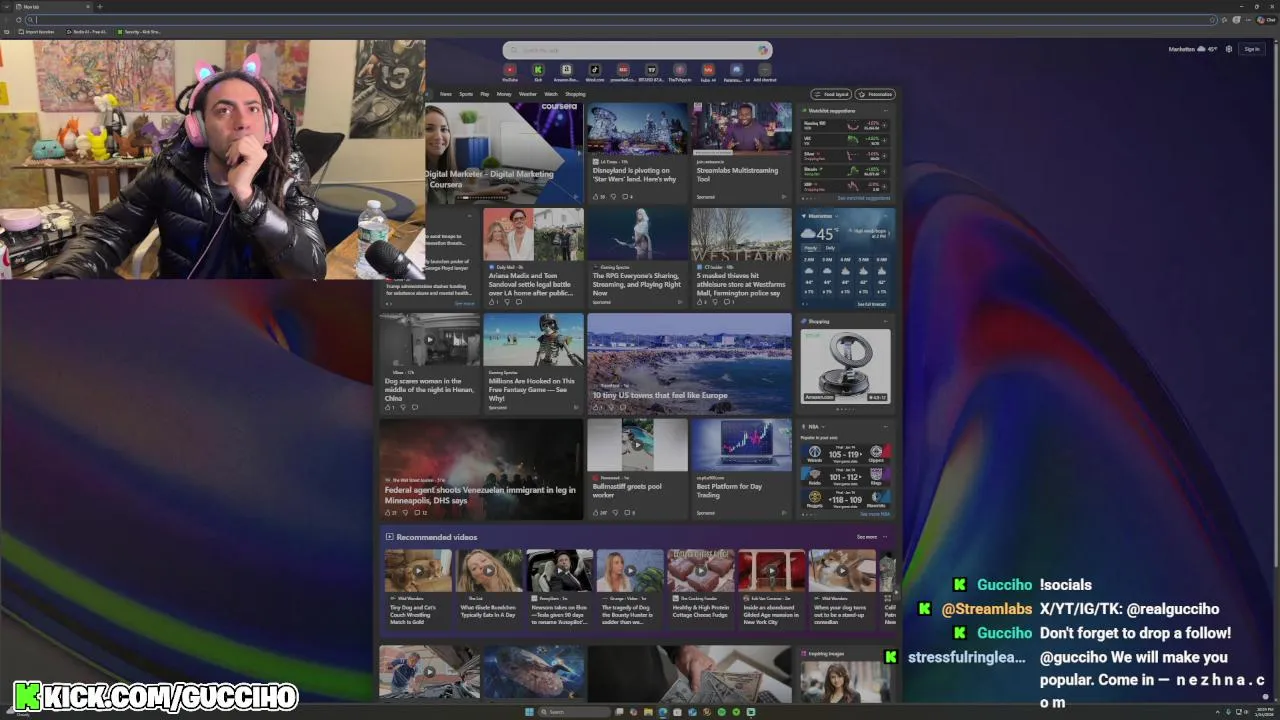This screenshot has height=720, width=1280.
Task: Click the browser address bar
Action: [620, 19]
